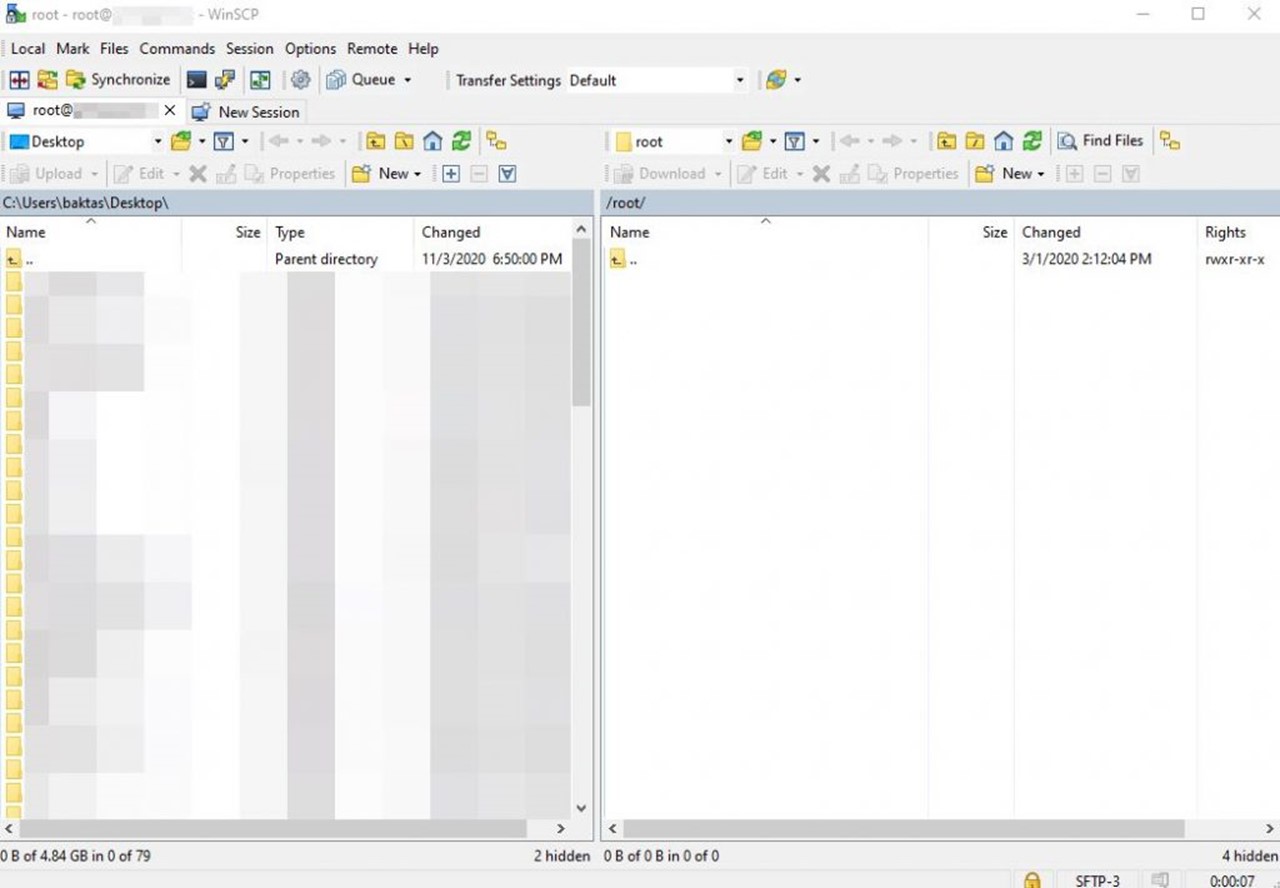Click the Keep Remote Directory Up to Date icon
This screenshot has height=888, width=1280.
point(260,80)
